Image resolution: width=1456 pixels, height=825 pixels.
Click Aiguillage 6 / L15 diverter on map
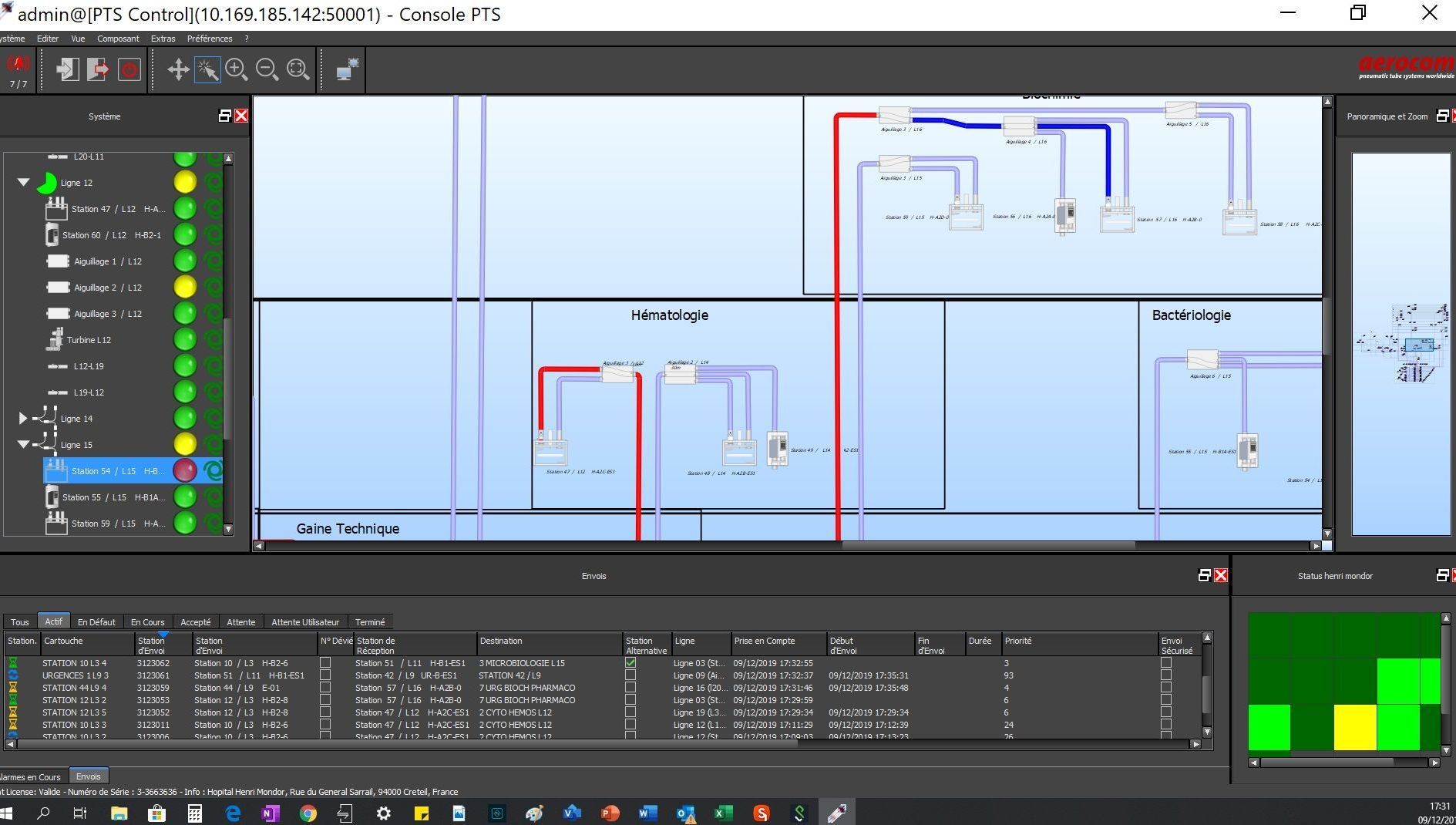1202,359
